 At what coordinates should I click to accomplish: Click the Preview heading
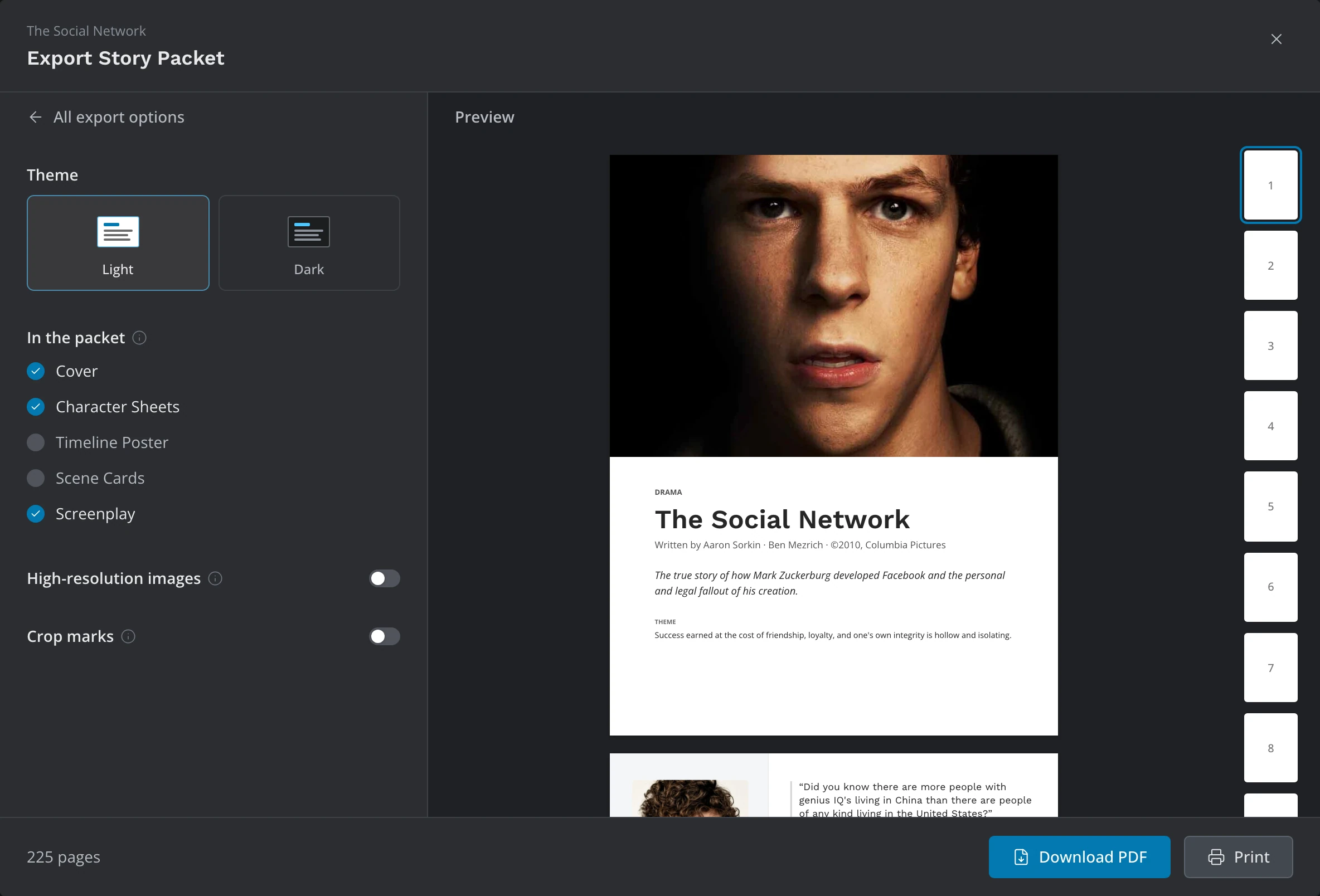pos(484,117)
